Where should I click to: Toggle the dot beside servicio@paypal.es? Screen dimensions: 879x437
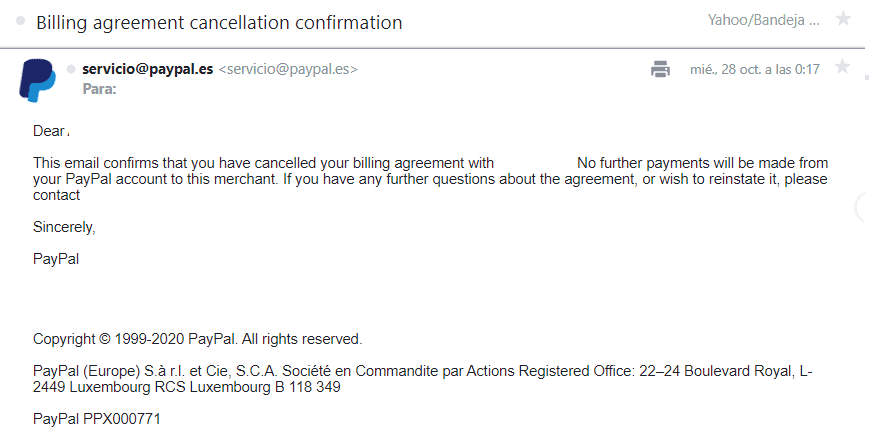click(71, 69)
